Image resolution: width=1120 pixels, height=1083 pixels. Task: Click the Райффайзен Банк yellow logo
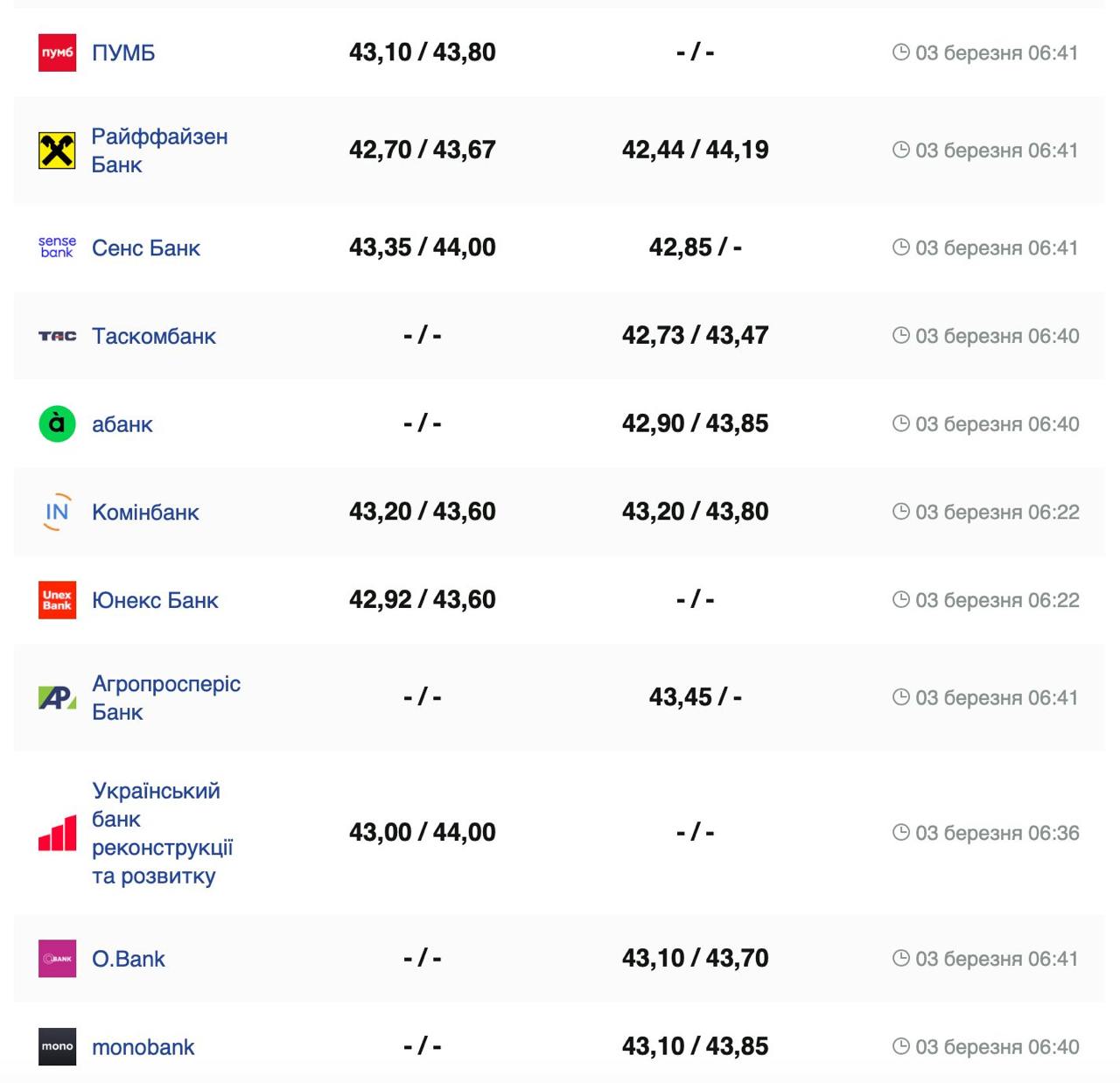click(x=57, y=150)
